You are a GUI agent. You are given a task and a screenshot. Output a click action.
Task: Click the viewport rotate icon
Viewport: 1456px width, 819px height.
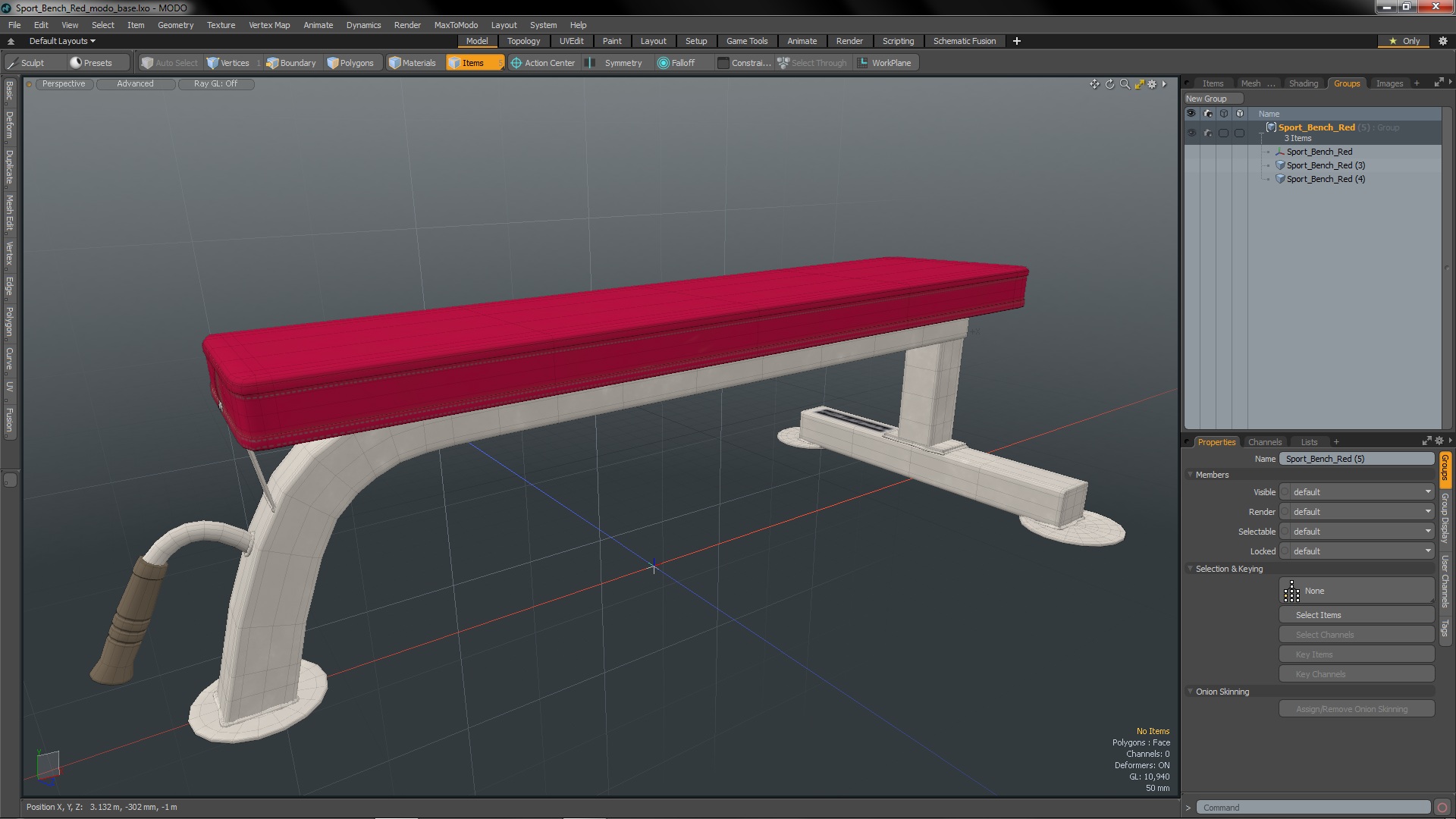point(1109,84)
